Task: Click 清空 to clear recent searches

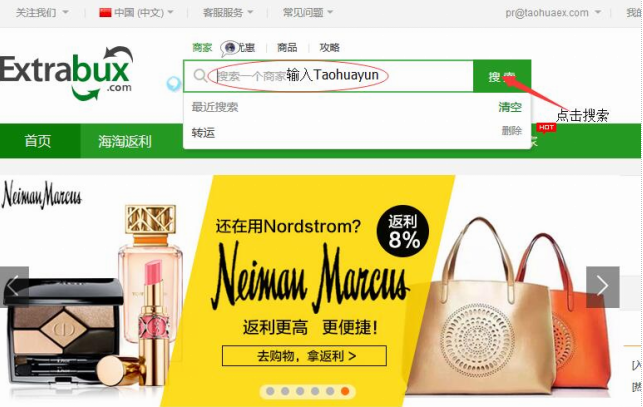Action: pos(510,107)
